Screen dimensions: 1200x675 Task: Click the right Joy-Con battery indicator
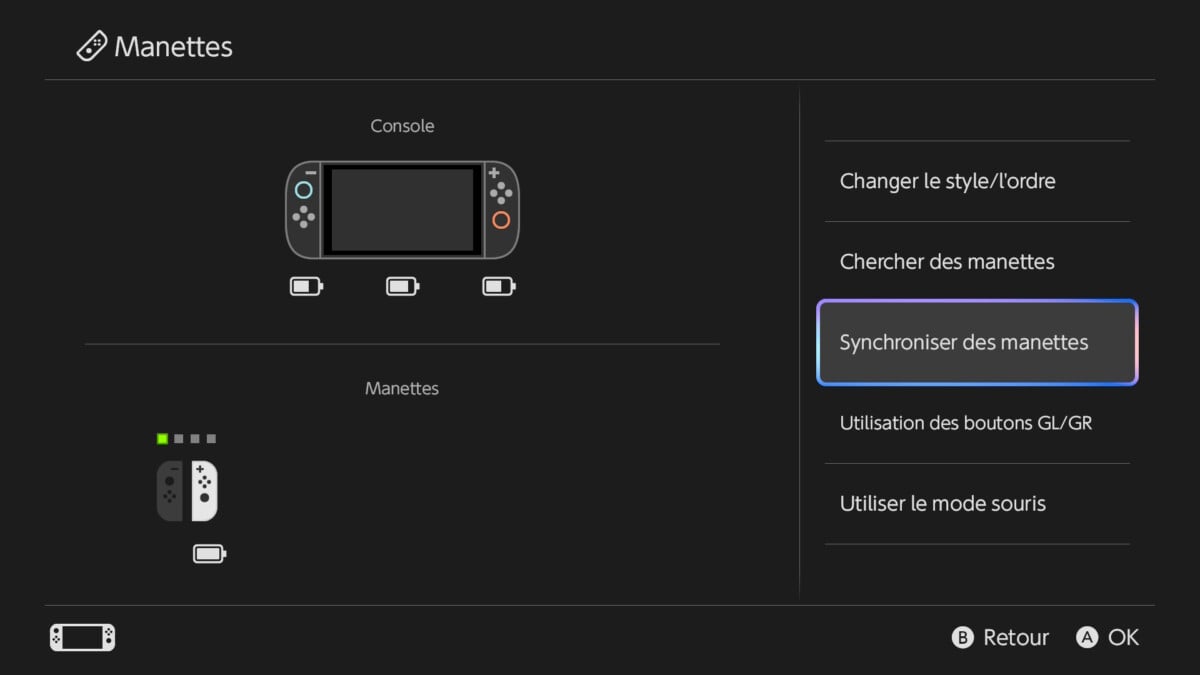[x=498, y=287]
